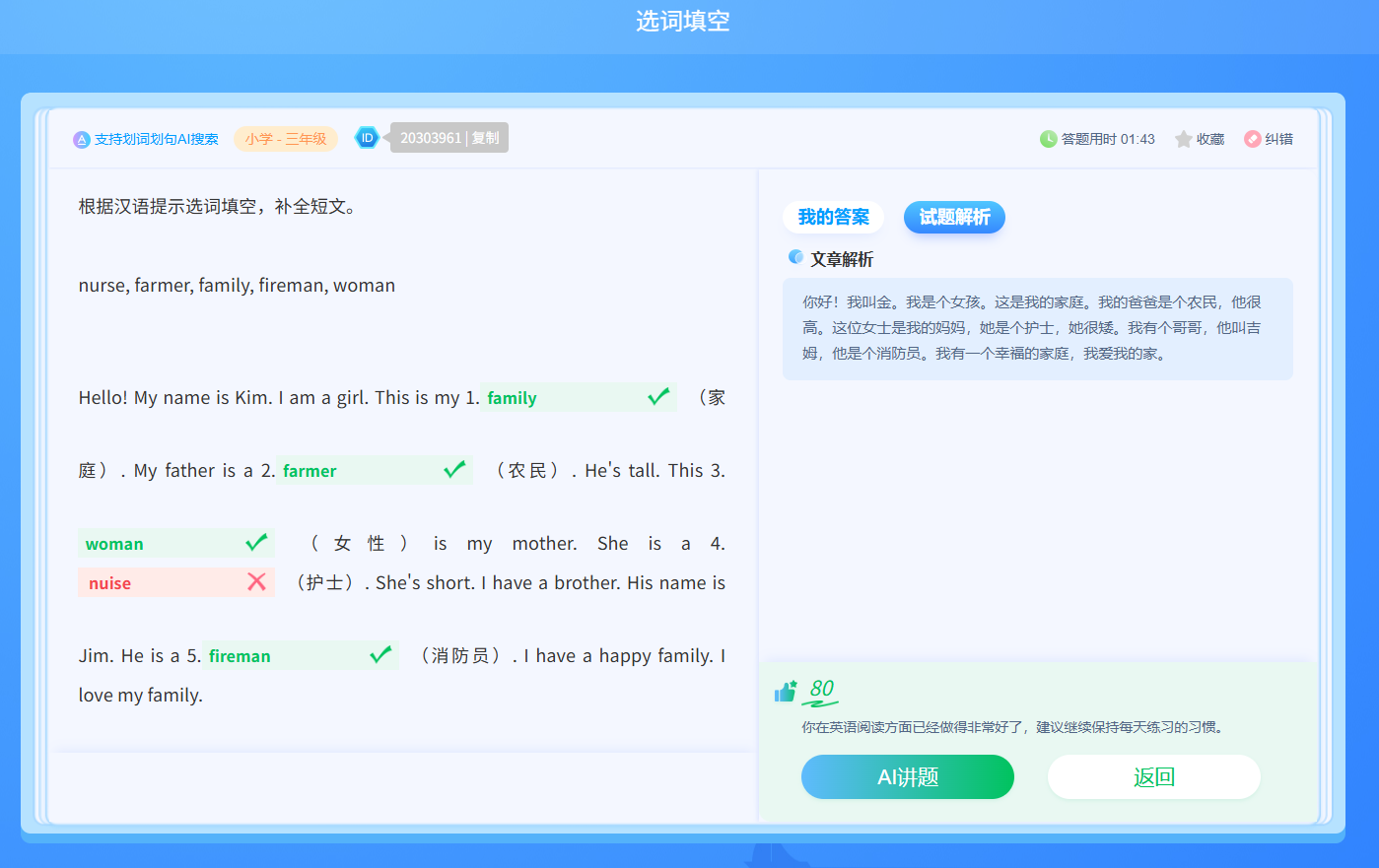Click the green clock timer icon
Screen dimensions: 1379x868
pos(1048,139)
